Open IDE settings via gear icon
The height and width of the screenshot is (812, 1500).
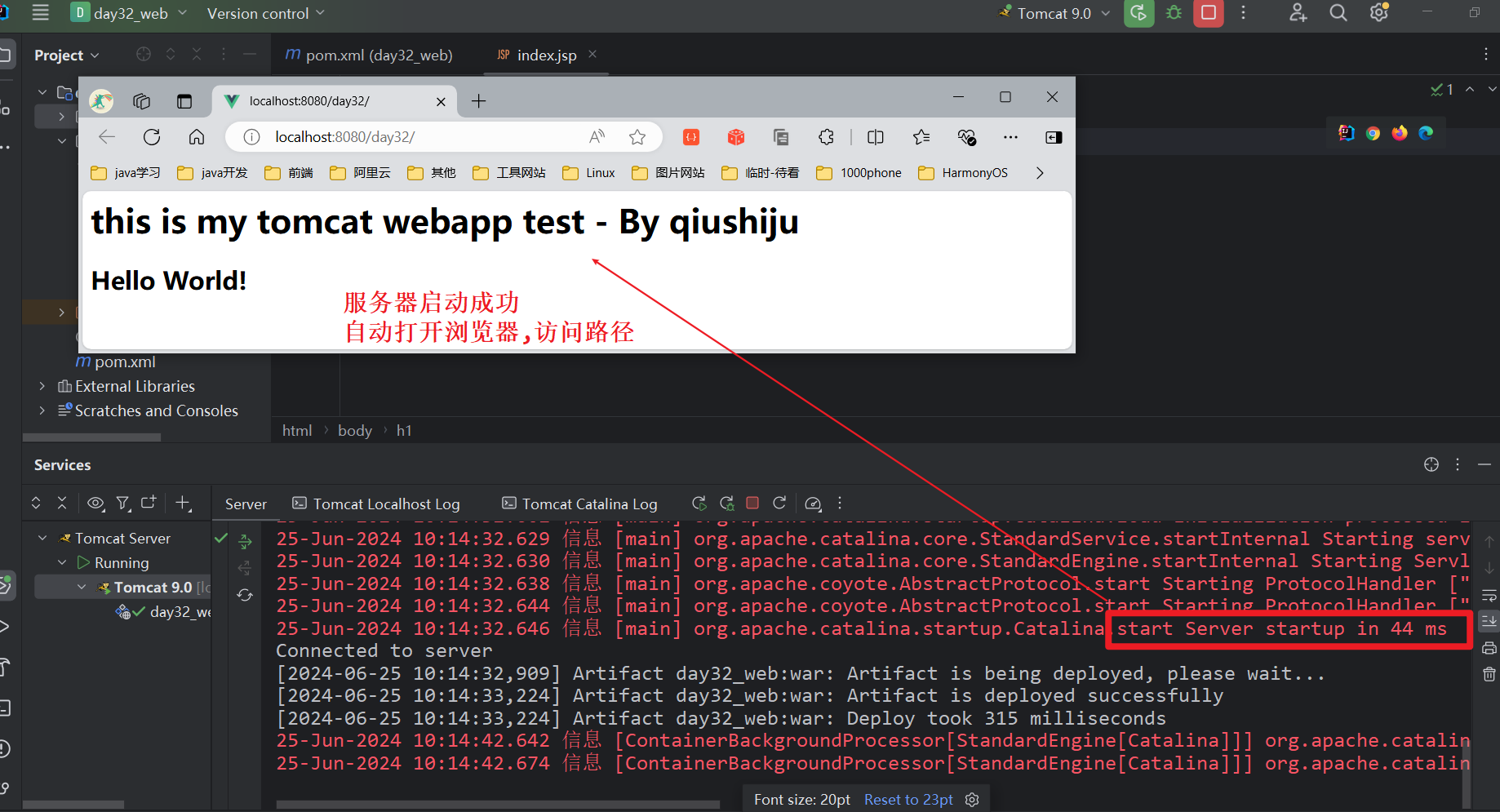pyautogui.click(x=1378, y=12)
